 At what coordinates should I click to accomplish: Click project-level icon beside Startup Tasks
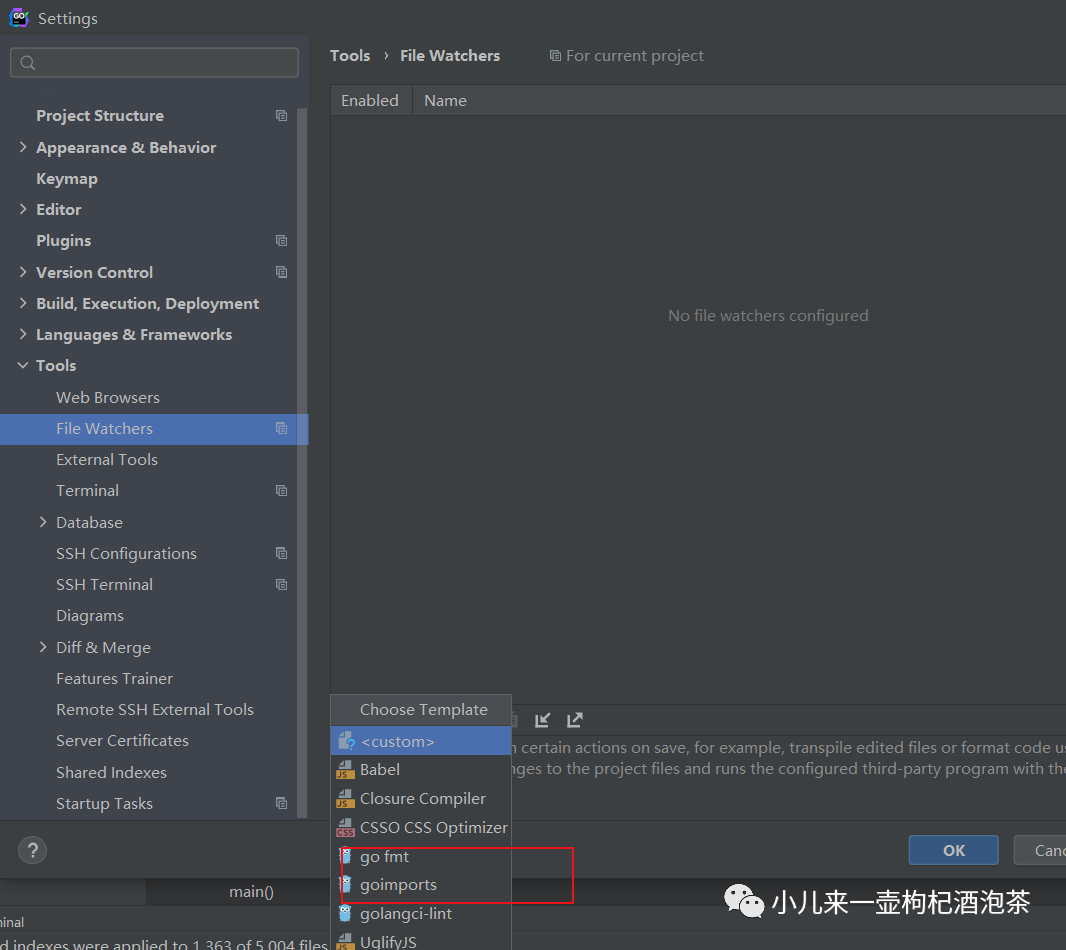(x=281, y=803)
